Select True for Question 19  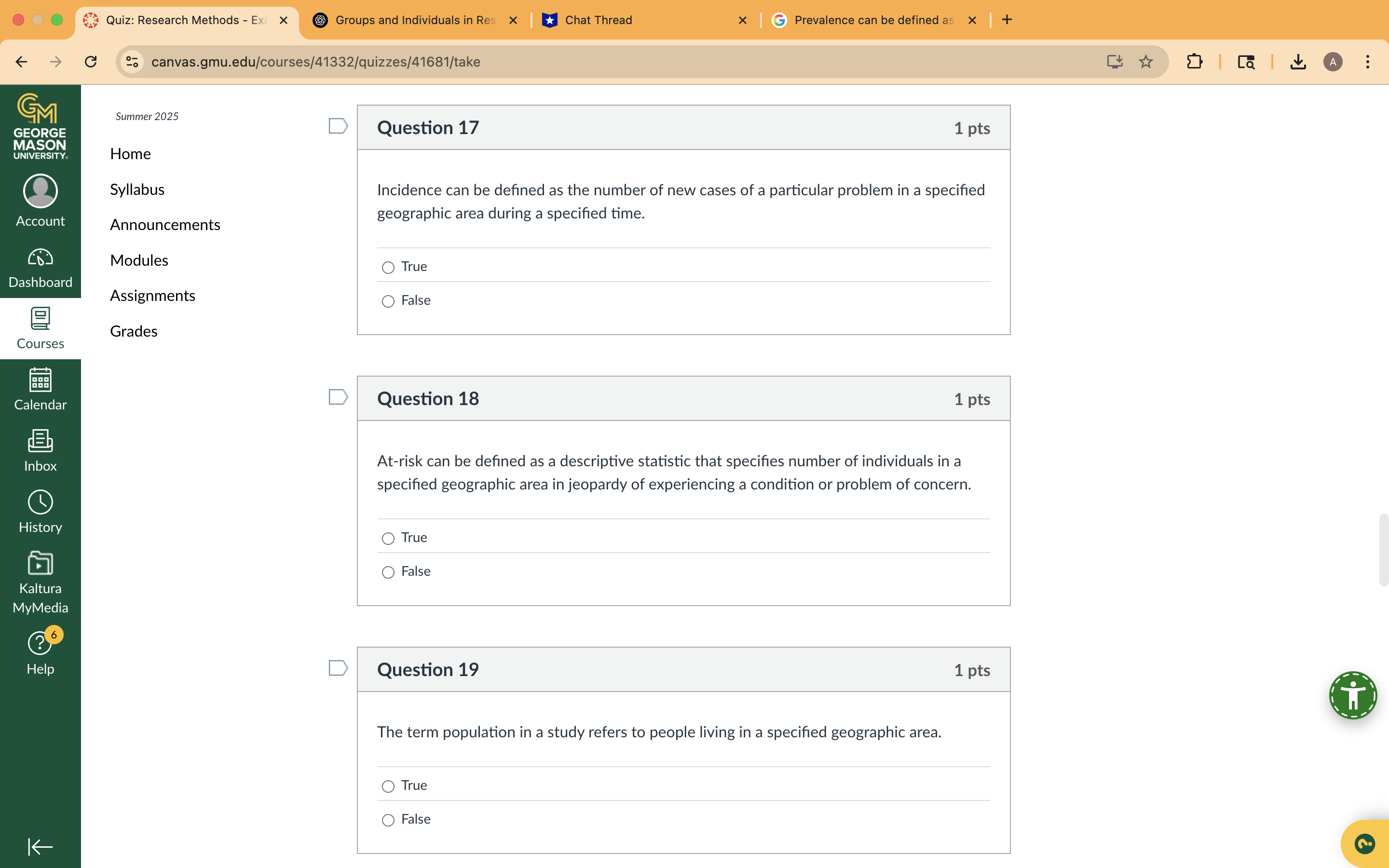pos(387,786)
